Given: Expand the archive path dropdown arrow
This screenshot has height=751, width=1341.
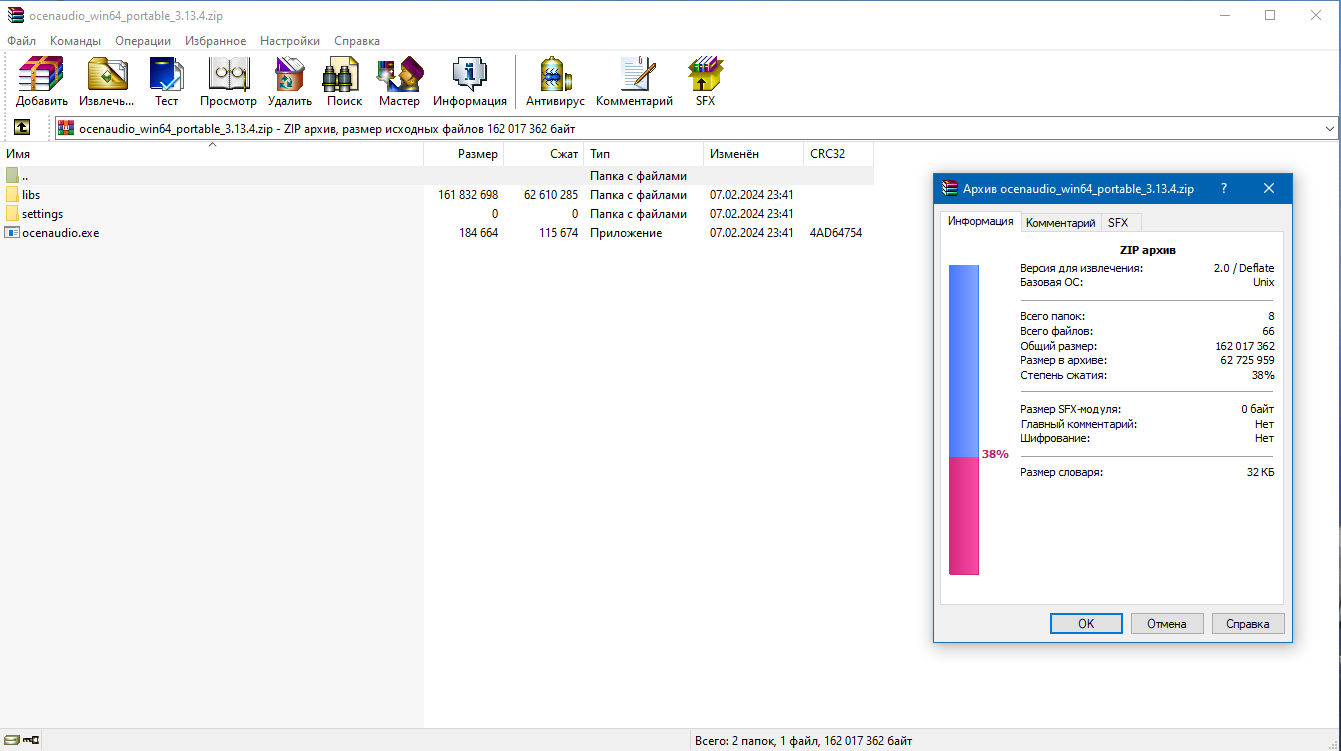Looking at the screenshot, I should click(1329, 128).
